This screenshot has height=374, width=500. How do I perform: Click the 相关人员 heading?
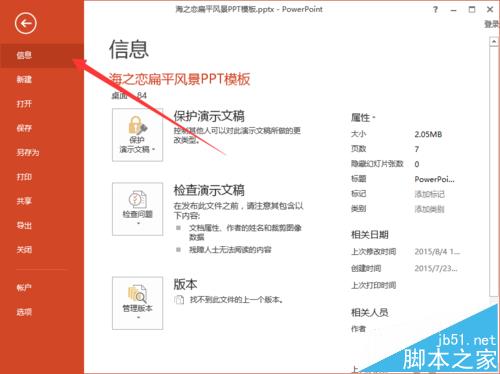tap(370, 312)
